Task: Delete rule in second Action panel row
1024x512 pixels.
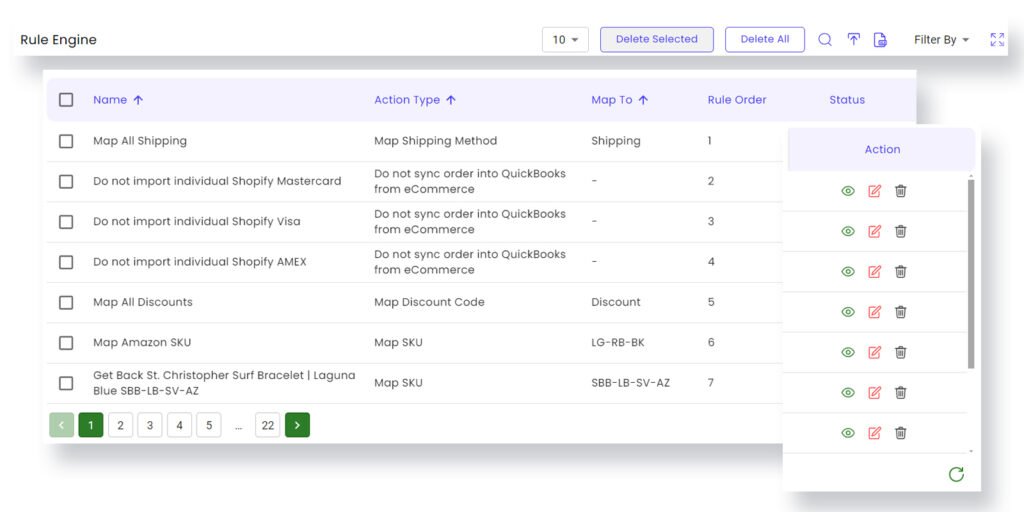Action: tap(901, 231)
